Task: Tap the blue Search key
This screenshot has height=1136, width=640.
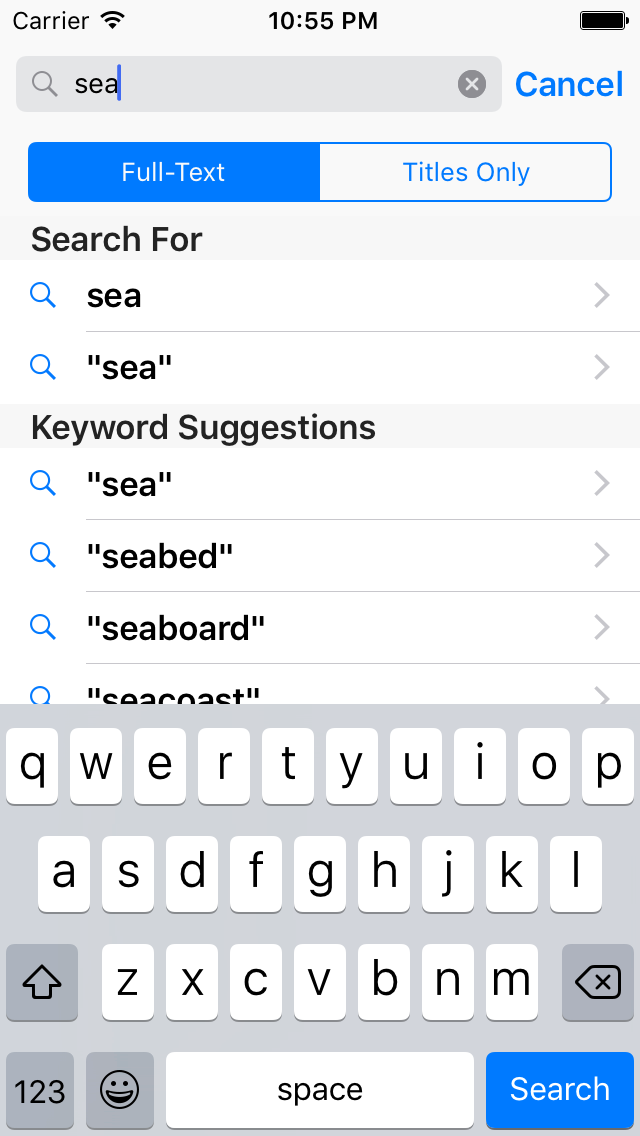Action: (560, 1089)
